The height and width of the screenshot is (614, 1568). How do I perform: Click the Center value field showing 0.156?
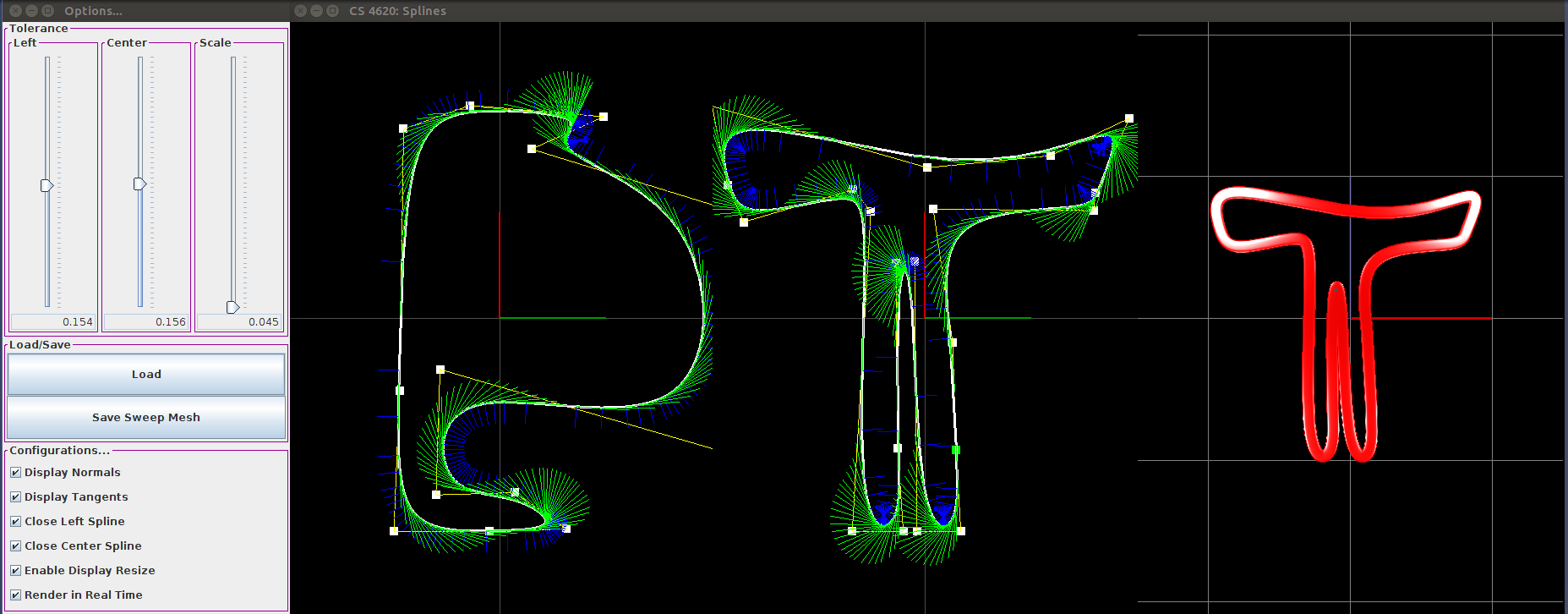click(x=145, y=322)
